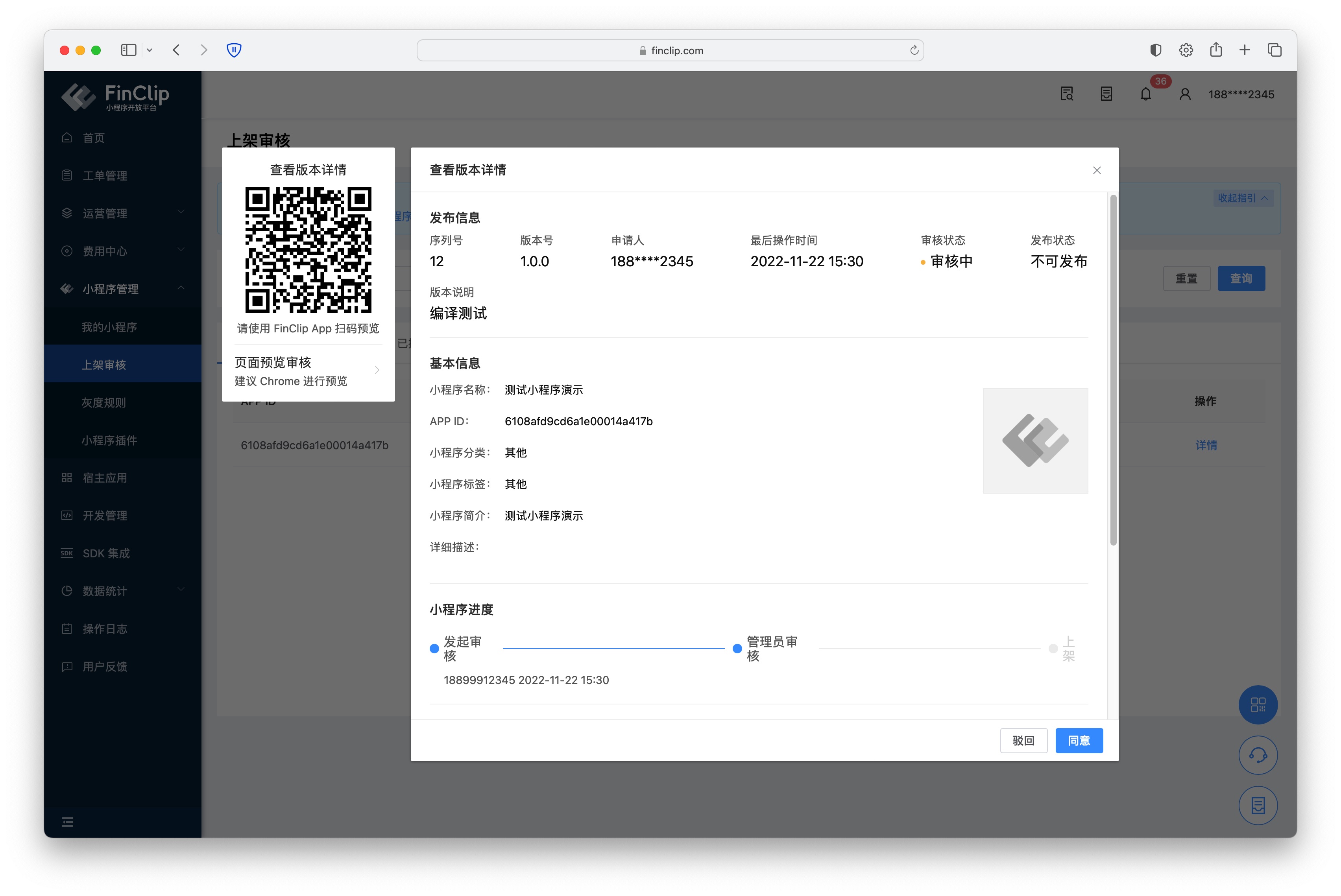Close the version details dialog
Viewport: 1341px width, 896px height.
pos(1096,170)
